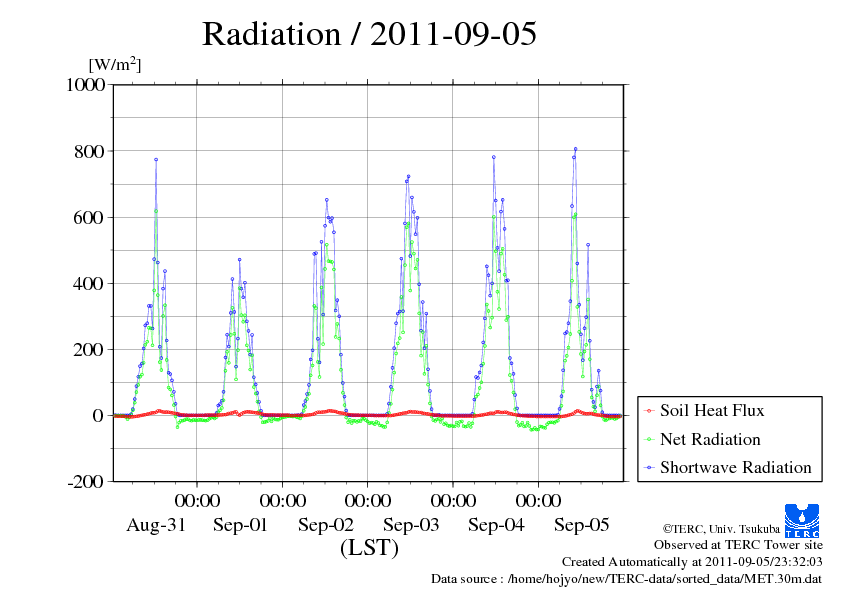Click the '[W/m2]' unit label
842x595 pixels.
(114, 64)
